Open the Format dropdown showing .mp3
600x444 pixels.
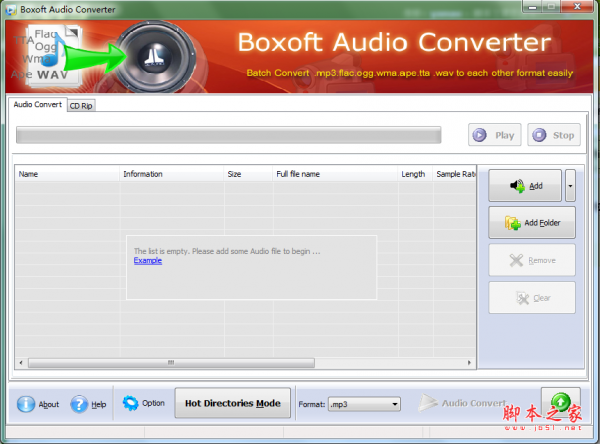point(364,404)
